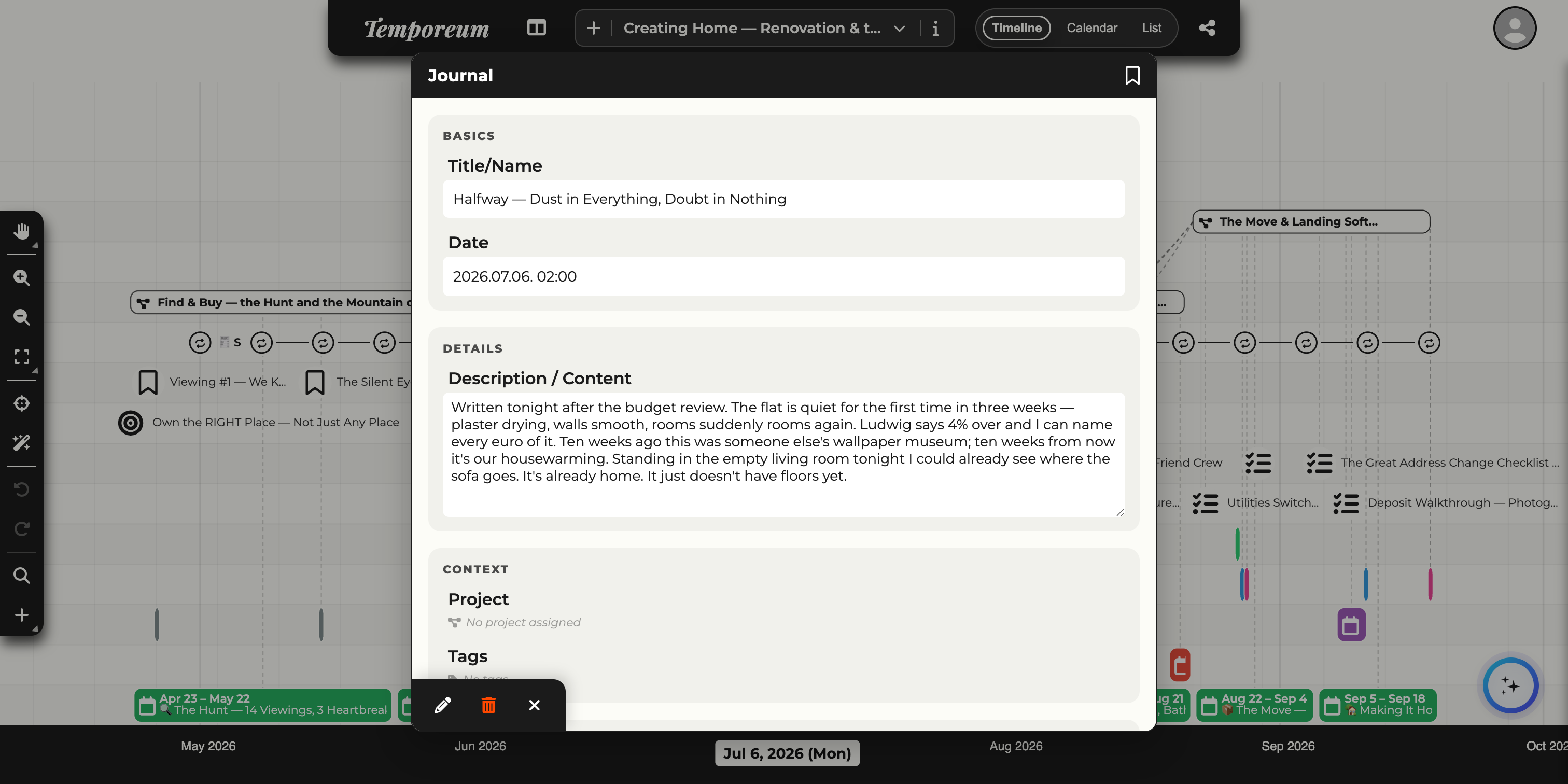Image resolution: width=1568 pixels, height=784 pixels.
Task: Switch to Calendar view
Action: coord(1091,28)
